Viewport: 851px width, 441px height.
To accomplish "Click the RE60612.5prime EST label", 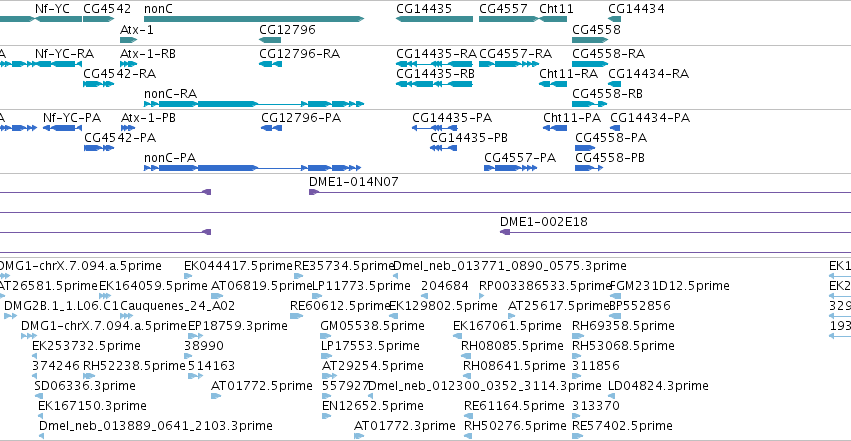I will 341,306.
